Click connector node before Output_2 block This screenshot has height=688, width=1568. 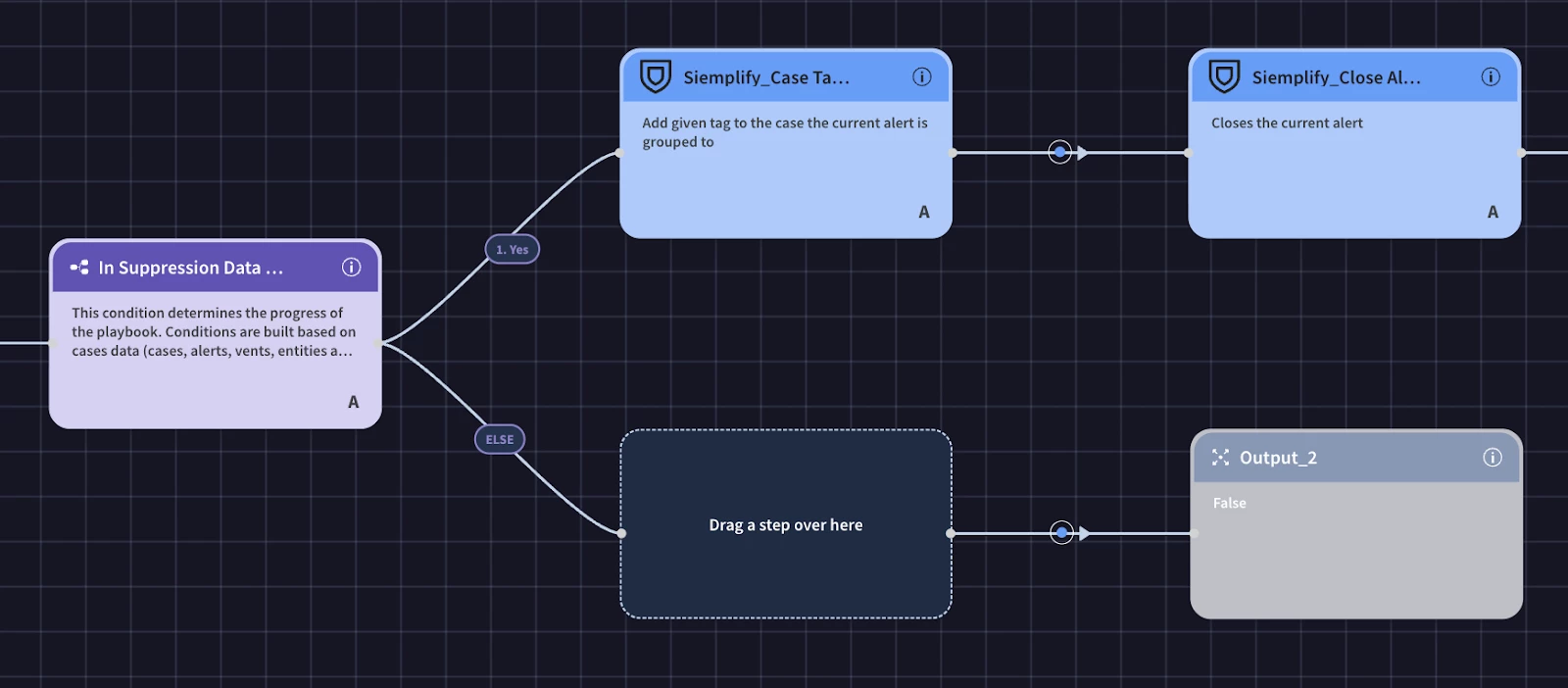(1061, 533)
